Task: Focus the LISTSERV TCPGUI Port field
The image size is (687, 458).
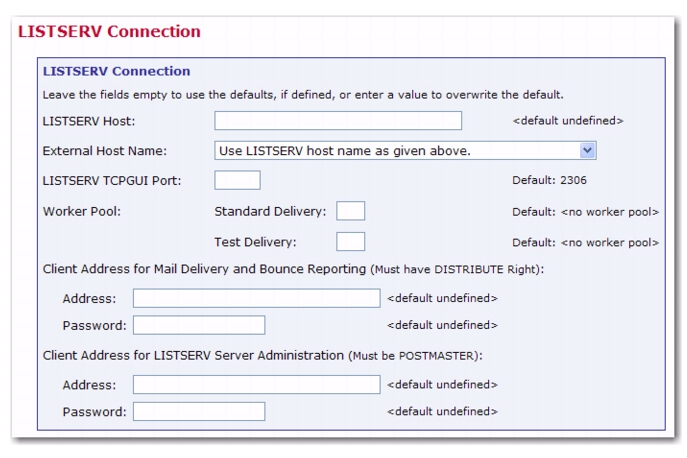Action: pos(237,180)
